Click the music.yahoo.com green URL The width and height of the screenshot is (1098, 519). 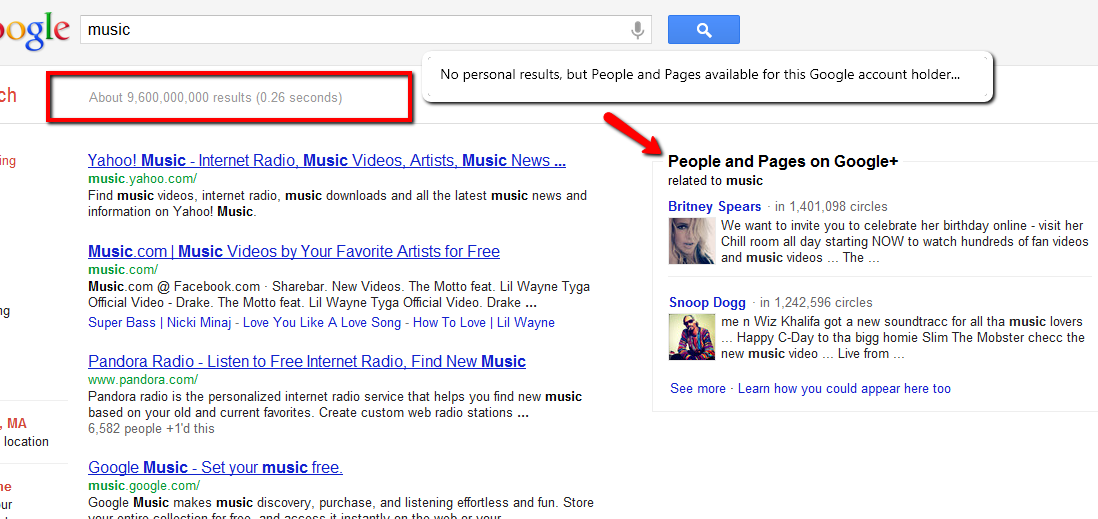click(143, 179)
